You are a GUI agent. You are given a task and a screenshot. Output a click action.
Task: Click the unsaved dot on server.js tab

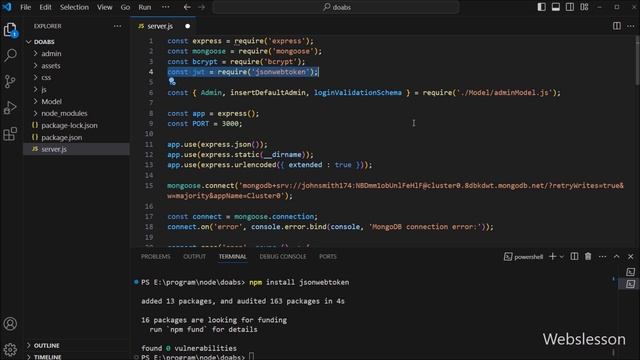click(x=187, y=26)
